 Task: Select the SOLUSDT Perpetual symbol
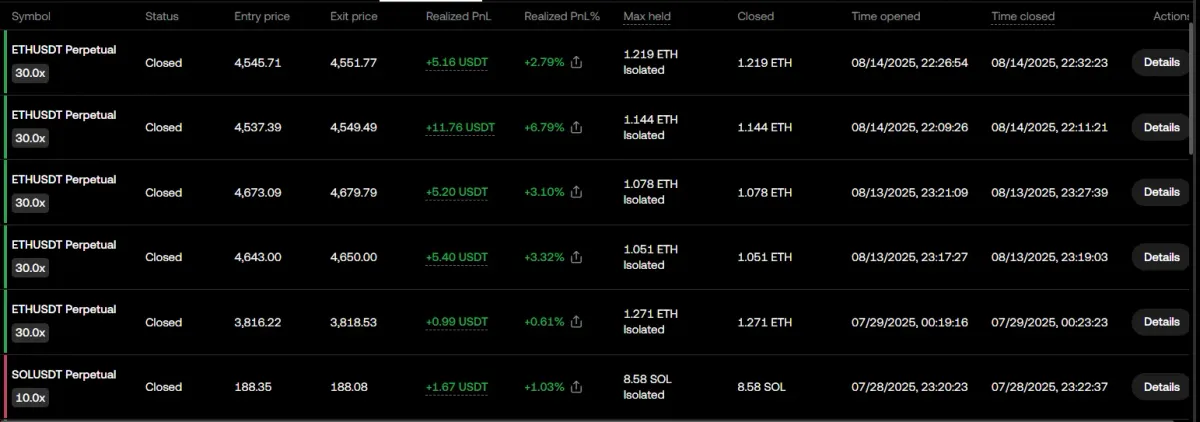coord(64,375)
